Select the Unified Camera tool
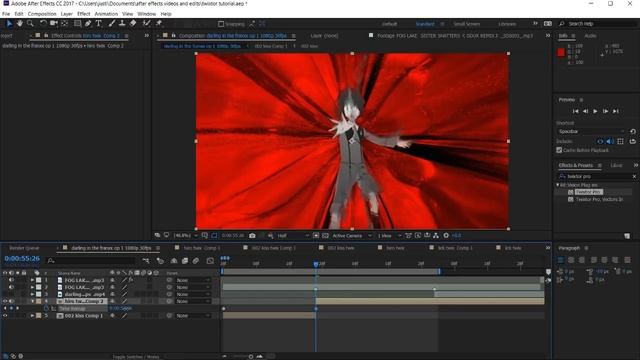This screenshot has height=360, width=640. tap(53, 24)
